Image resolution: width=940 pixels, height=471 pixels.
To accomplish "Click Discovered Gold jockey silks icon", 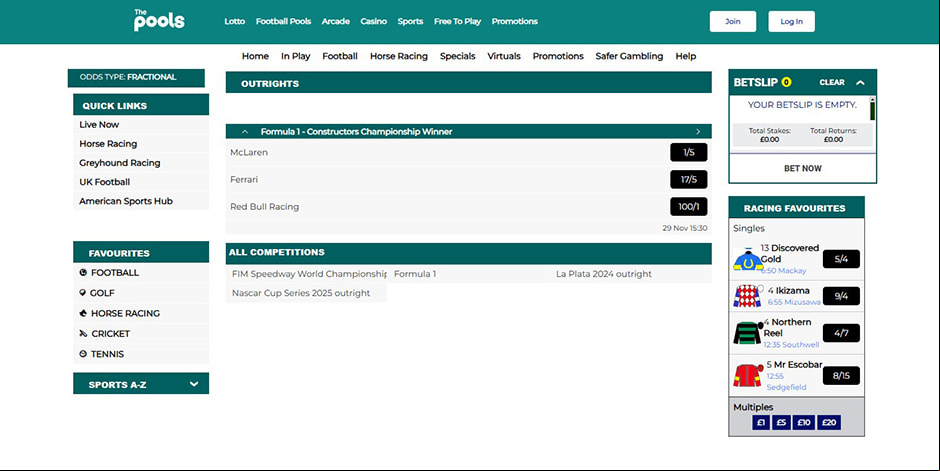I will click(x=748, y=259).
